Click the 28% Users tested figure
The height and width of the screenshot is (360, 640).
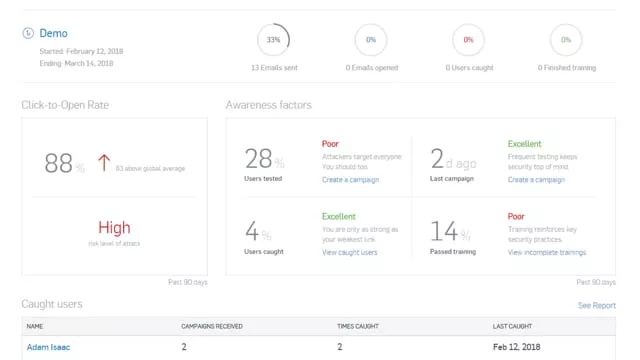[264, 158]
